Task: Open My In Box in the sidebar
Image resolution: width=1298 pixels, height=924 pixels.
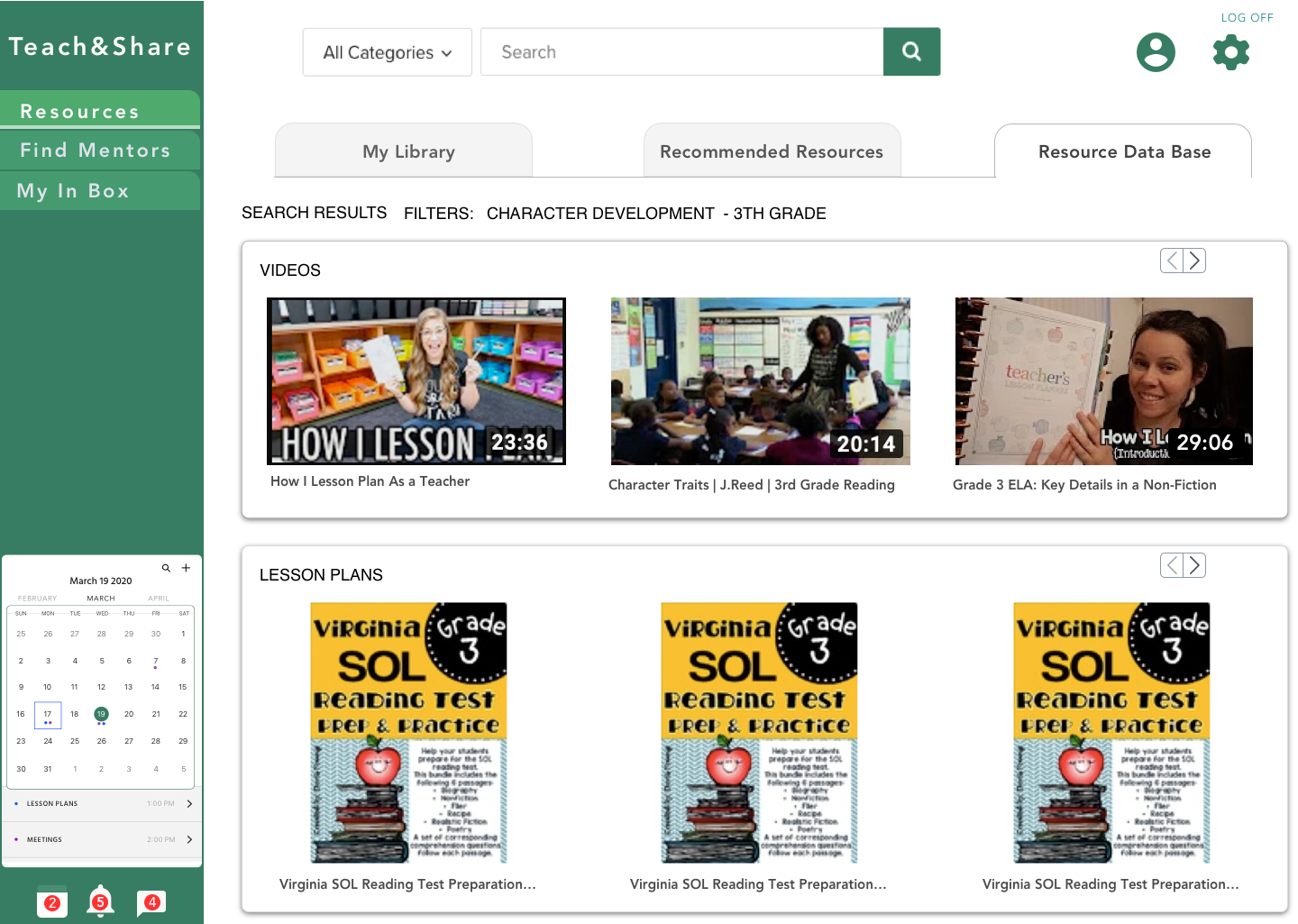Action: click(73, 191)
